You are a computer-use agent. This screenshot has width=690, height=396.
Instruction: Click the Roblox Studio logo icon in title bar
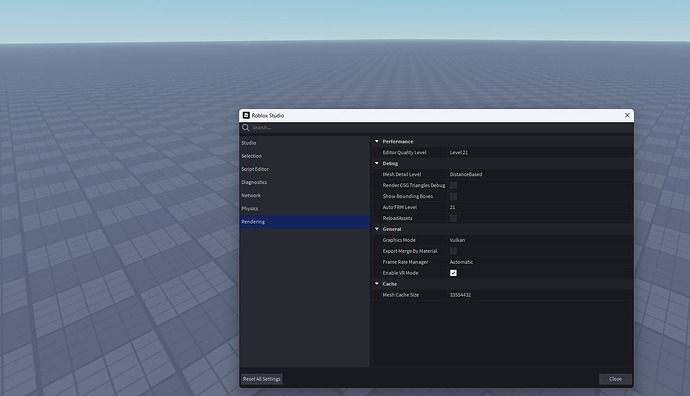[246, 115]
